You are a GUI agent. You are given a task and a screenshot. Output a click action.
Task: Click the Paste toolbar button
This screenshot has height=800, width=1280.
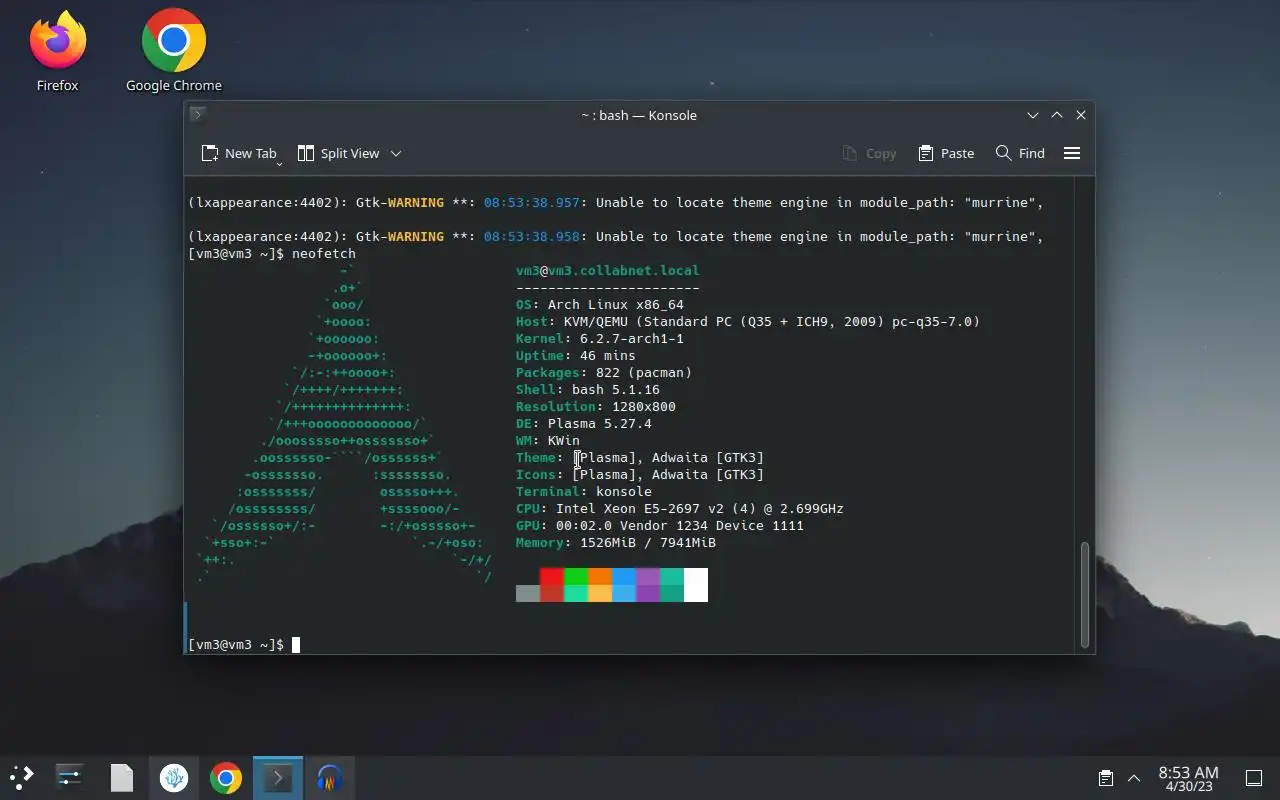coord(946,153)
